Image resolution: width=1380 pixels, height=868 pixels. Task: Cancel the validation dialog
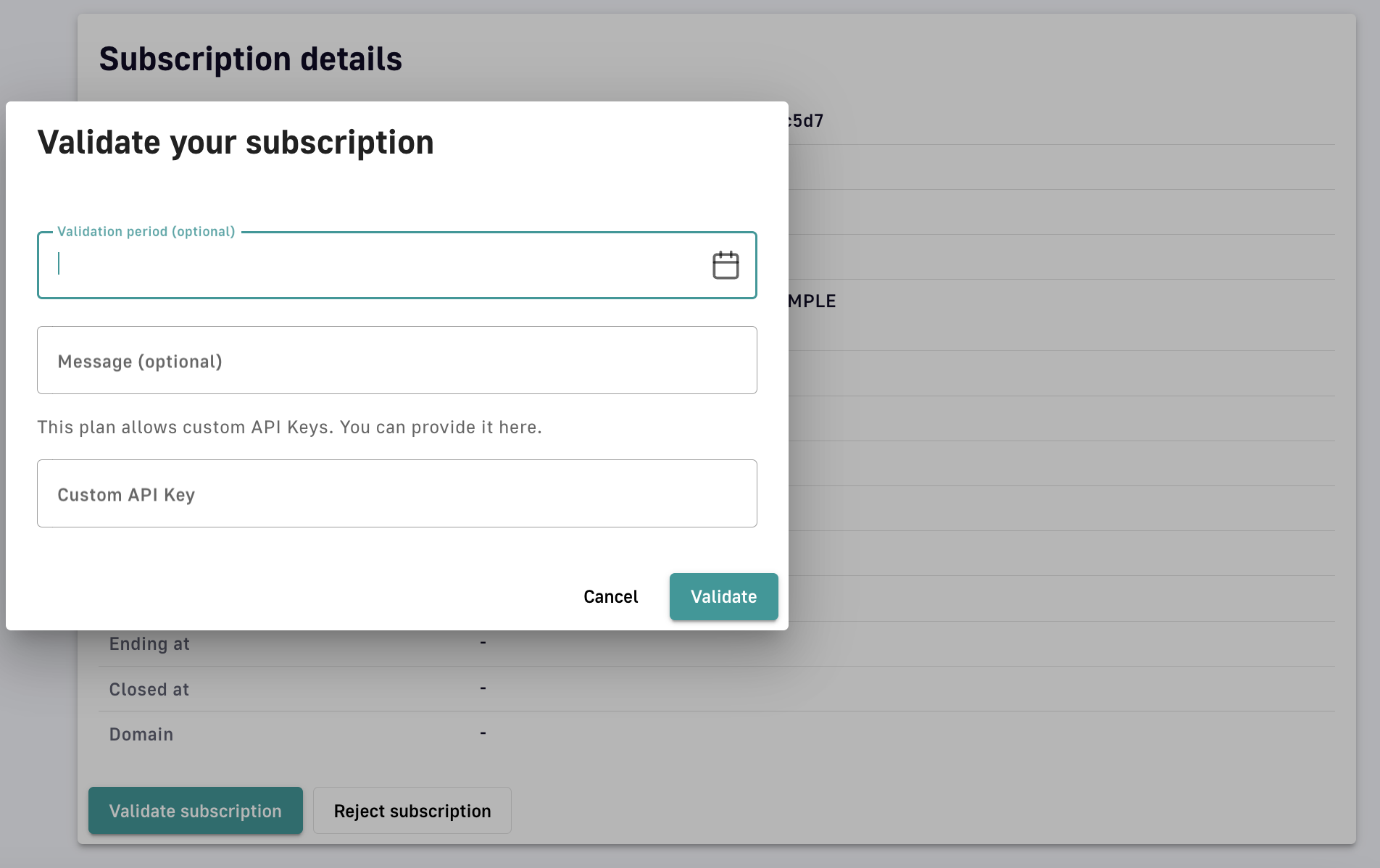coord(610,597)
